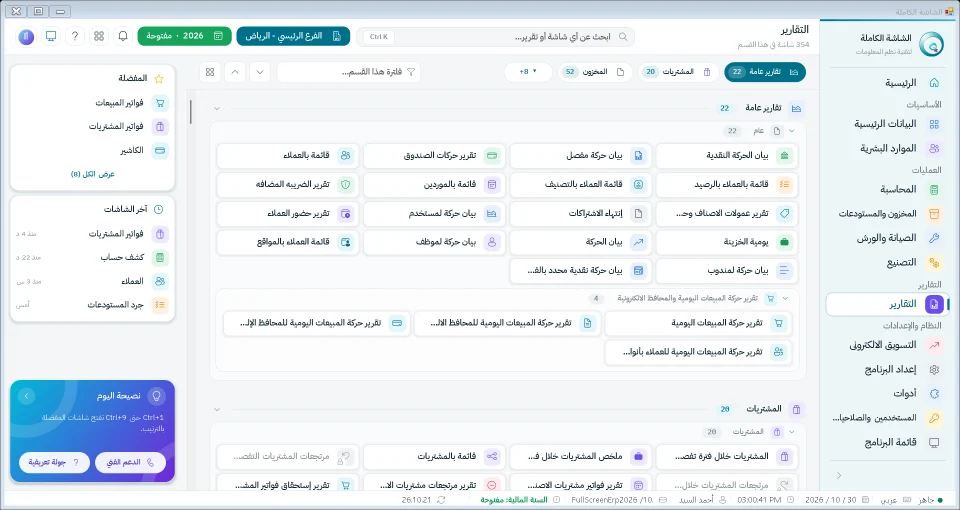Click the briefcase icon of يومية الخزينة
960x510 pixels.
point(784,242)
